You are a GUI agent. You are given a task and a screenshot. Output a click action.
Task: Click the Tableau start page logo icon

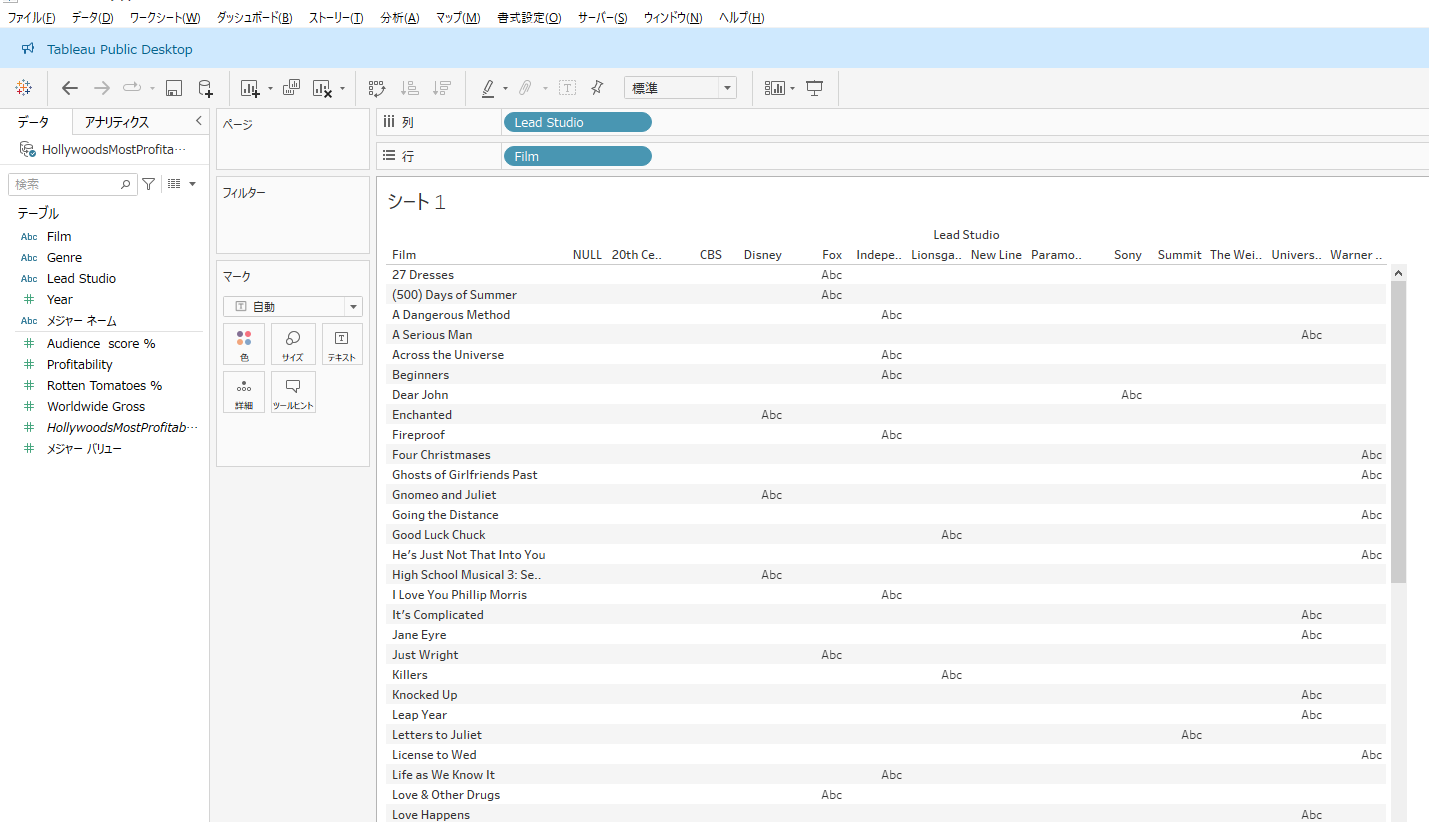click(24, 88)
